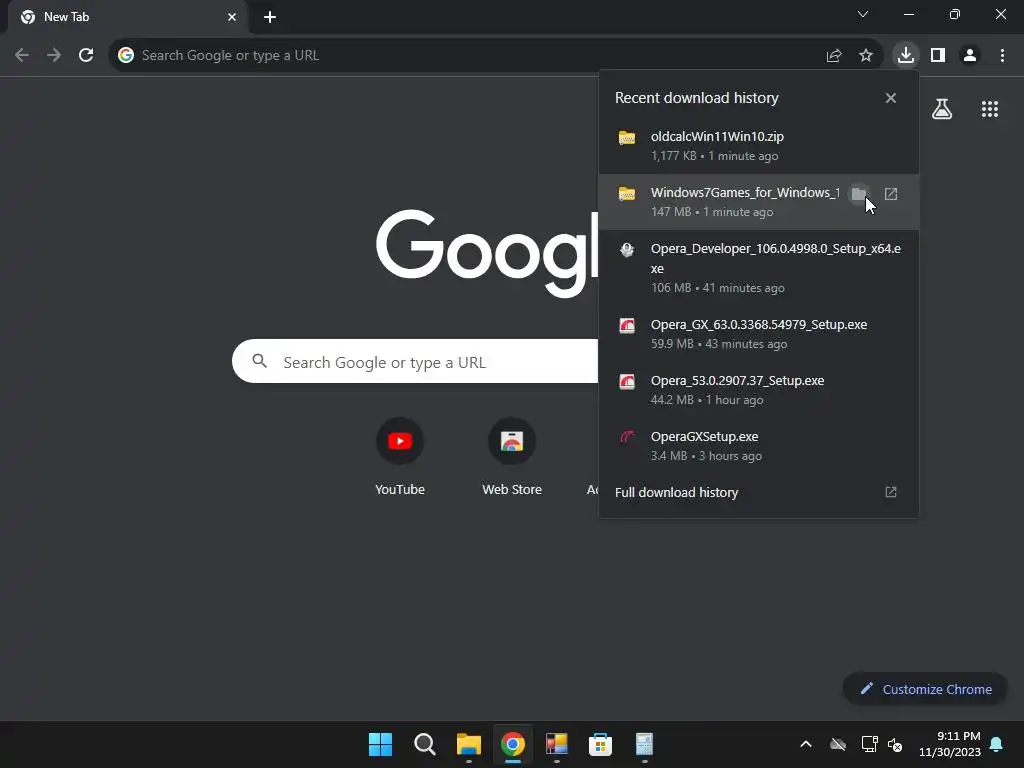Open the profile avatar icon

(970, 55)
